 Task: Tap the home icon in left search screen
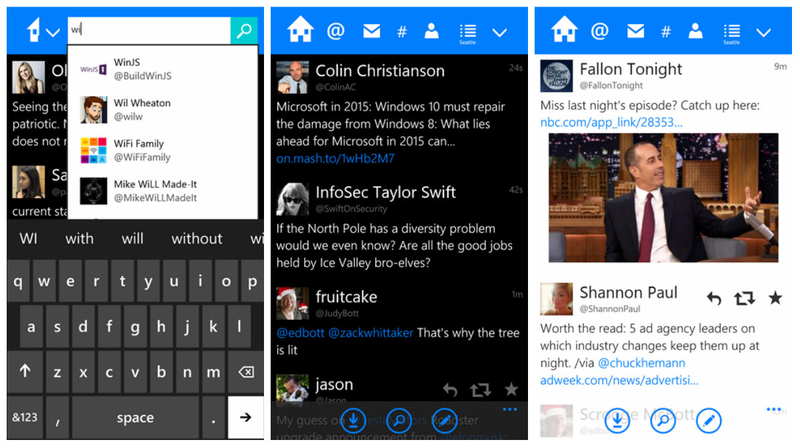click(34, 30)
